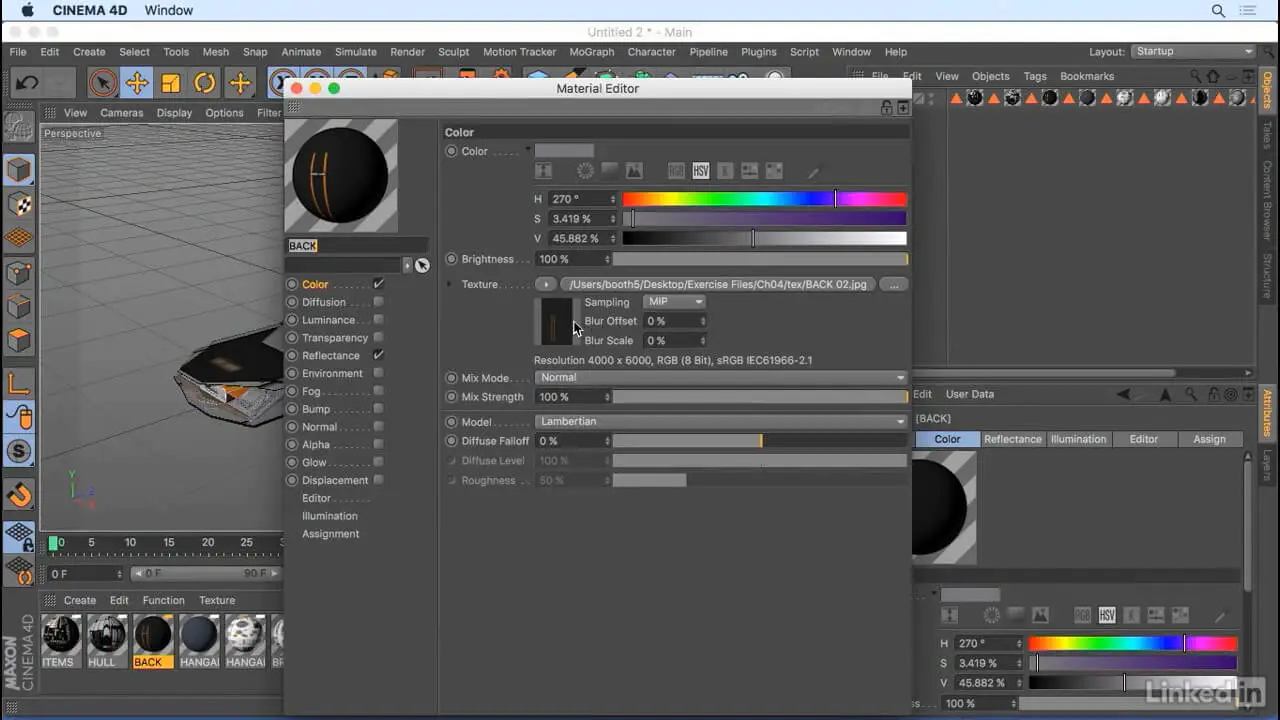Enable the Transparency channel checkbox

(378, 338)
